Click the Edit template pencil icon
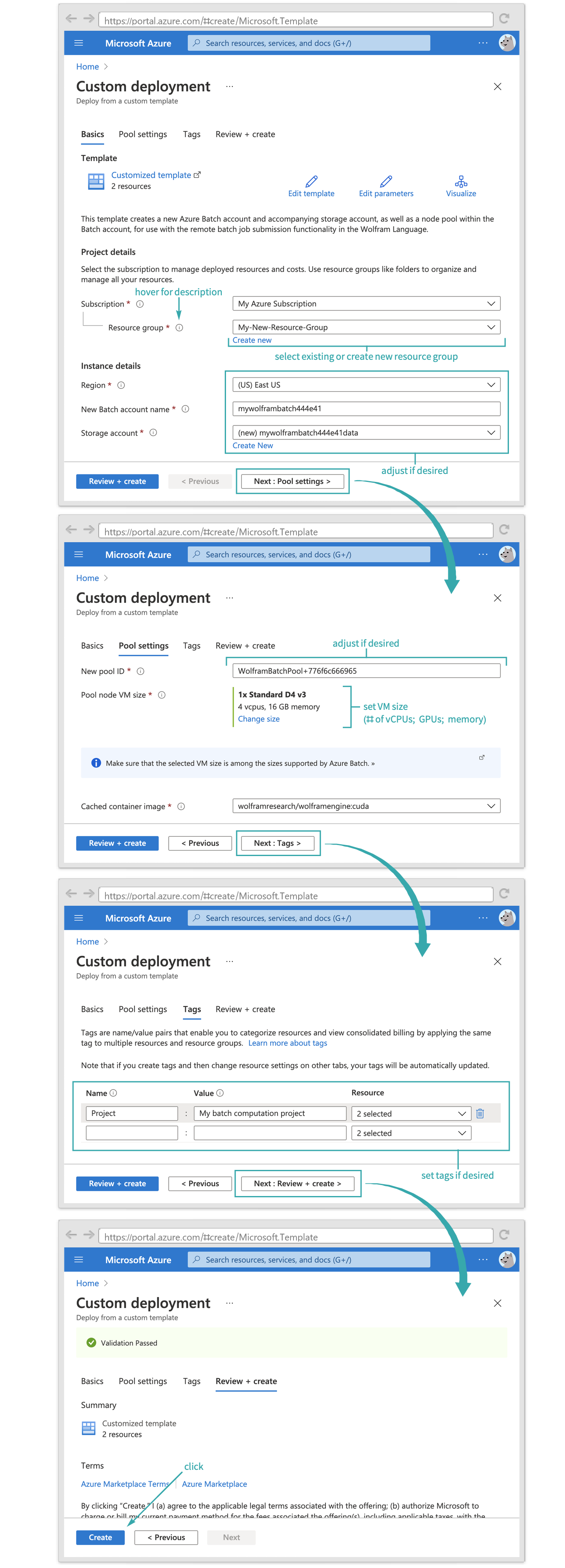Viewport: 565px width, 1568px height. (312, 182)
